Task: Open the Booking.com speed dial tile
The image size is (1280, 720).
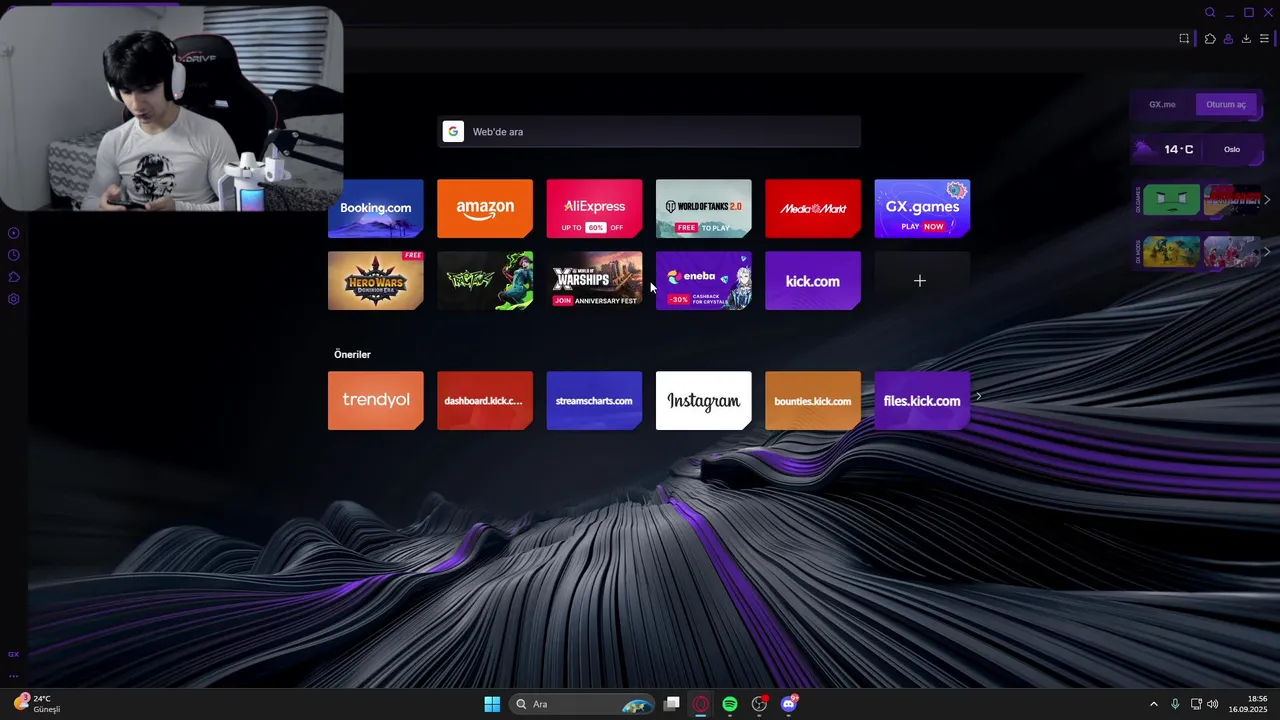Action: tap(376, 208)
